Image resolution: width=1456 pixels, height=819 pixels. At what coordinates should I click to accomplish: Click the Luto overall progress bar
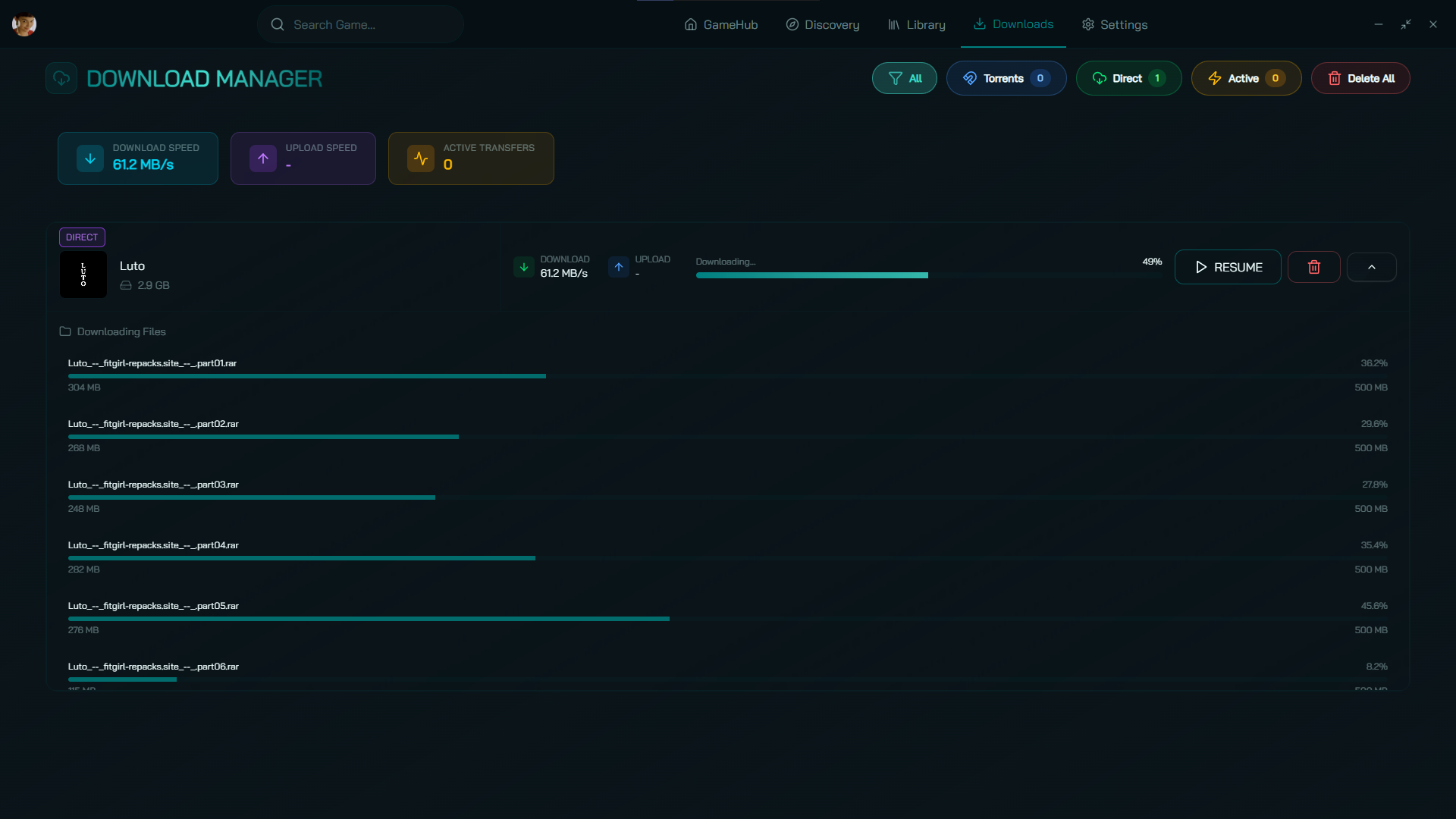click(928, 275)
